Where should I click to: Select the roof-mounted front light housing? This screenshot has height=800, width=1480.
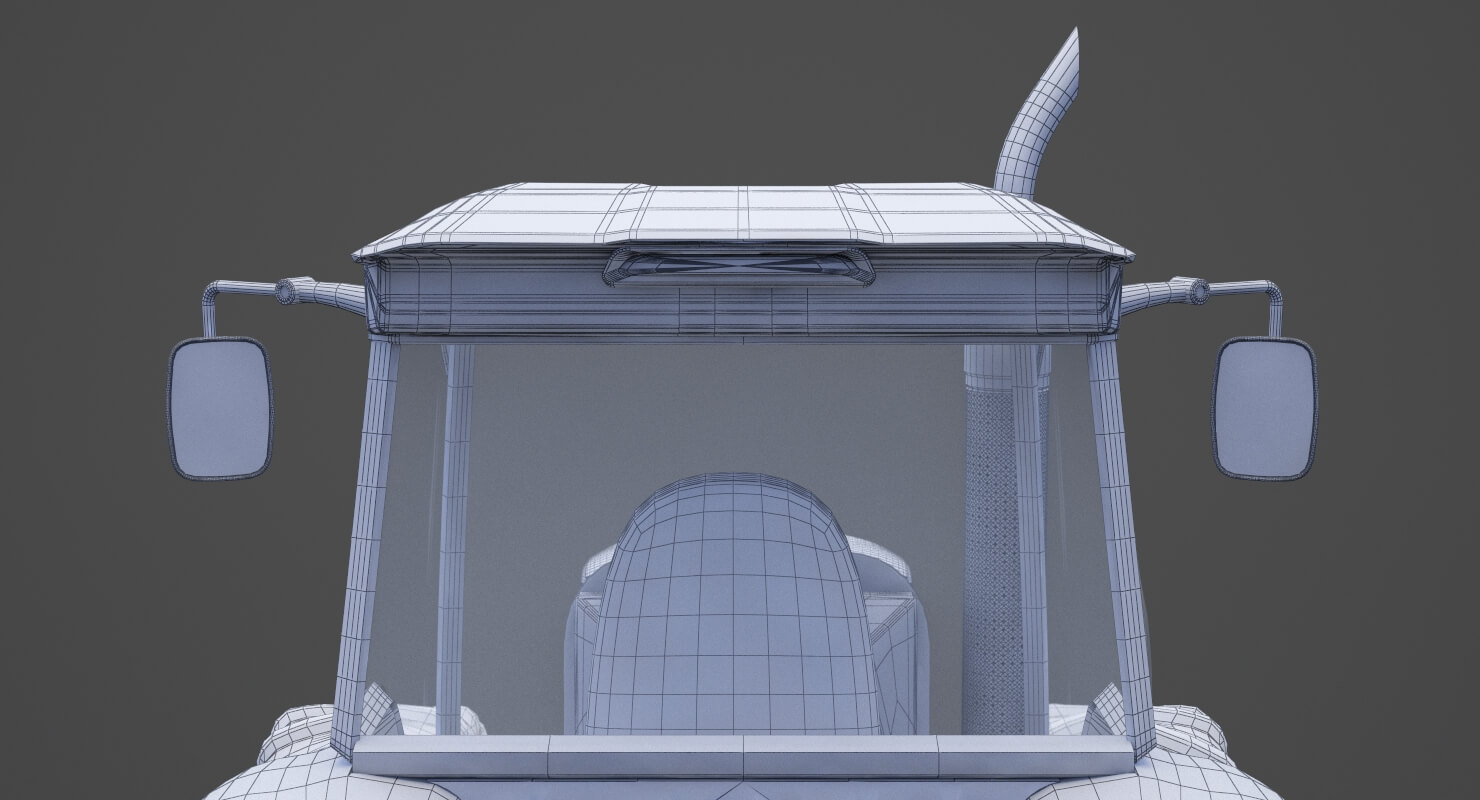point(738,266)
